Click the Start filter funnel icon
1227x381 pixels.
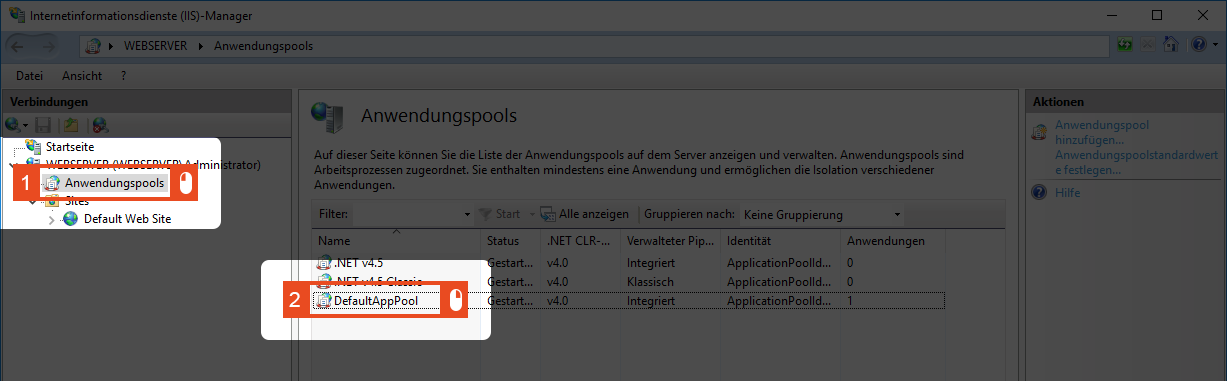click(x=486, y=214)
